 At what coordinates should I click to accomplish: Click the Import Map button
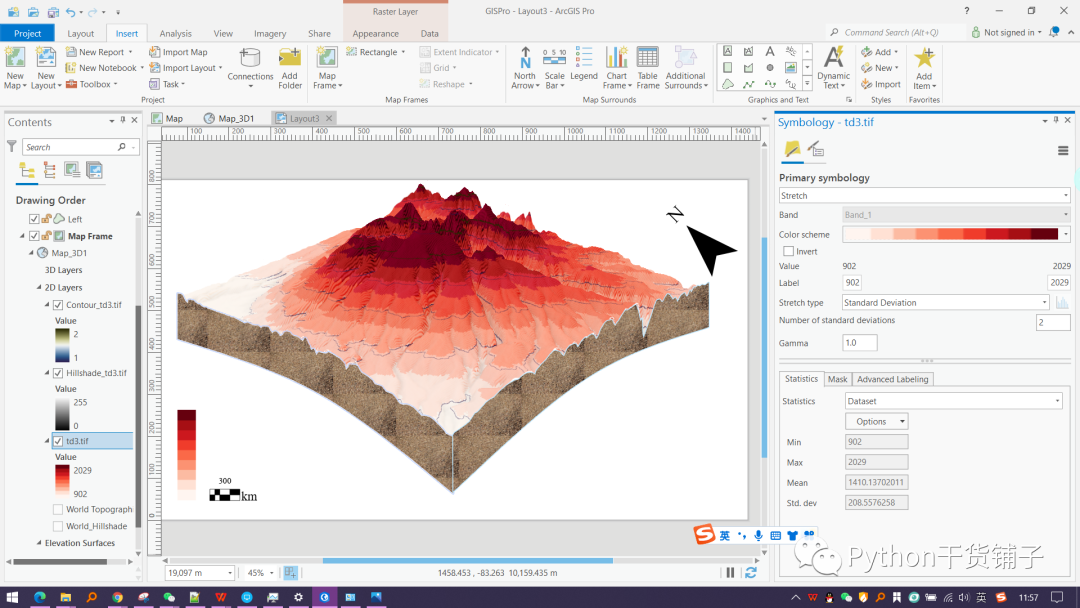(x=178, y=52)
